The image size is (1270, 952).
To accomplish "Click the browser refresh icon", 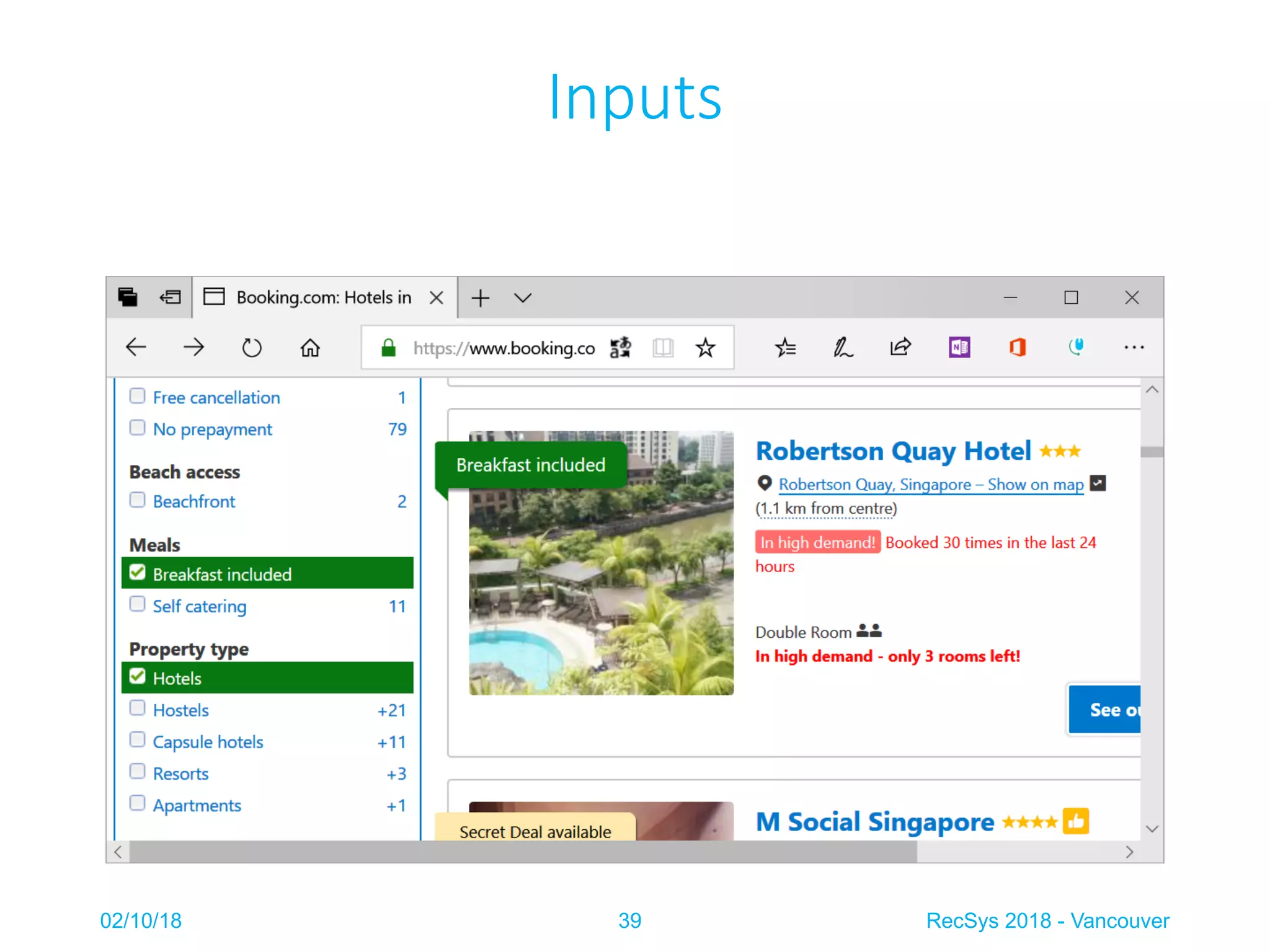I will [x=252, y=348].
